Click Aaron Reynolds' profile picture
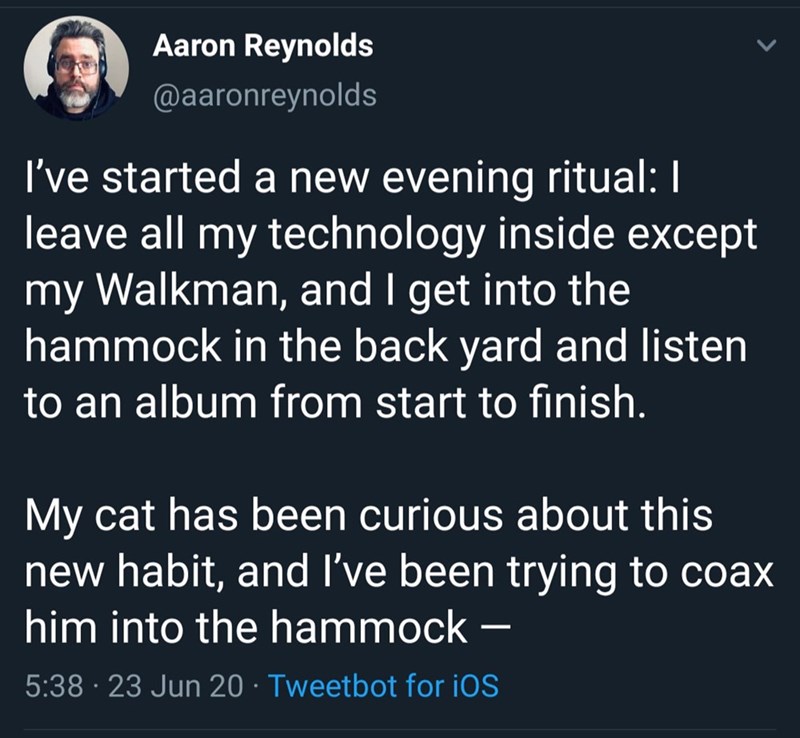The image size is (800, 738). 76,68
